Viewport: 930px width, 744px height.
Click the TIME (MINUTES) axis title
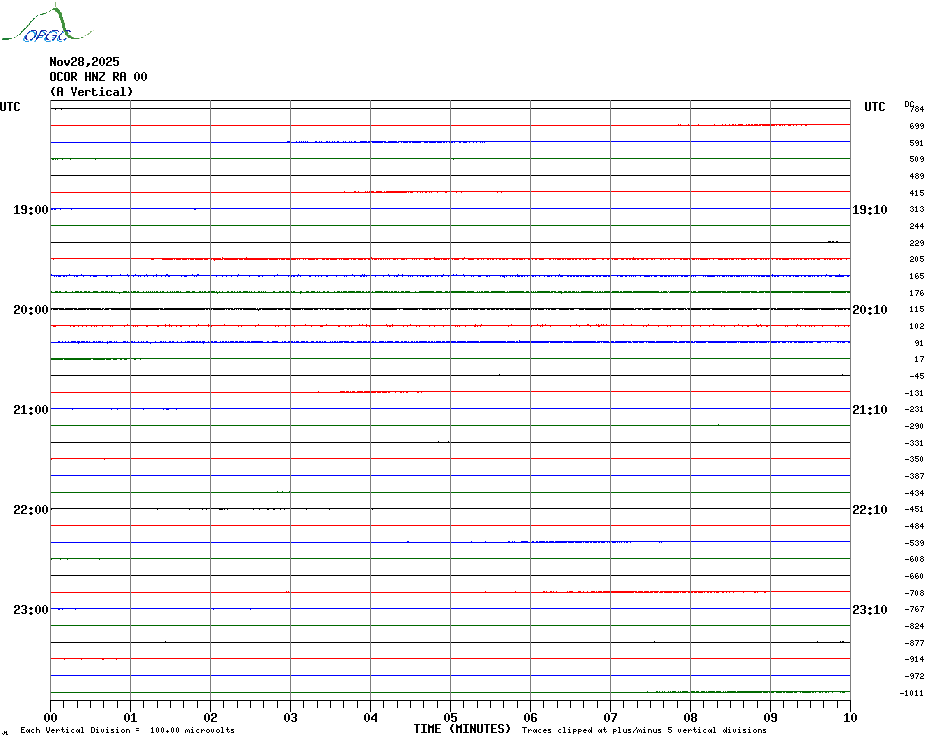coord(462,729)
